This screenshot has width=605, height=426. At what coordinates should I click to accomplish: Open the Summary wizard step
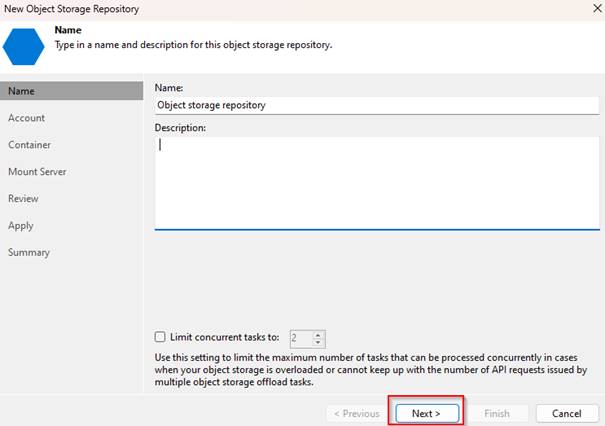coord(29,252)
